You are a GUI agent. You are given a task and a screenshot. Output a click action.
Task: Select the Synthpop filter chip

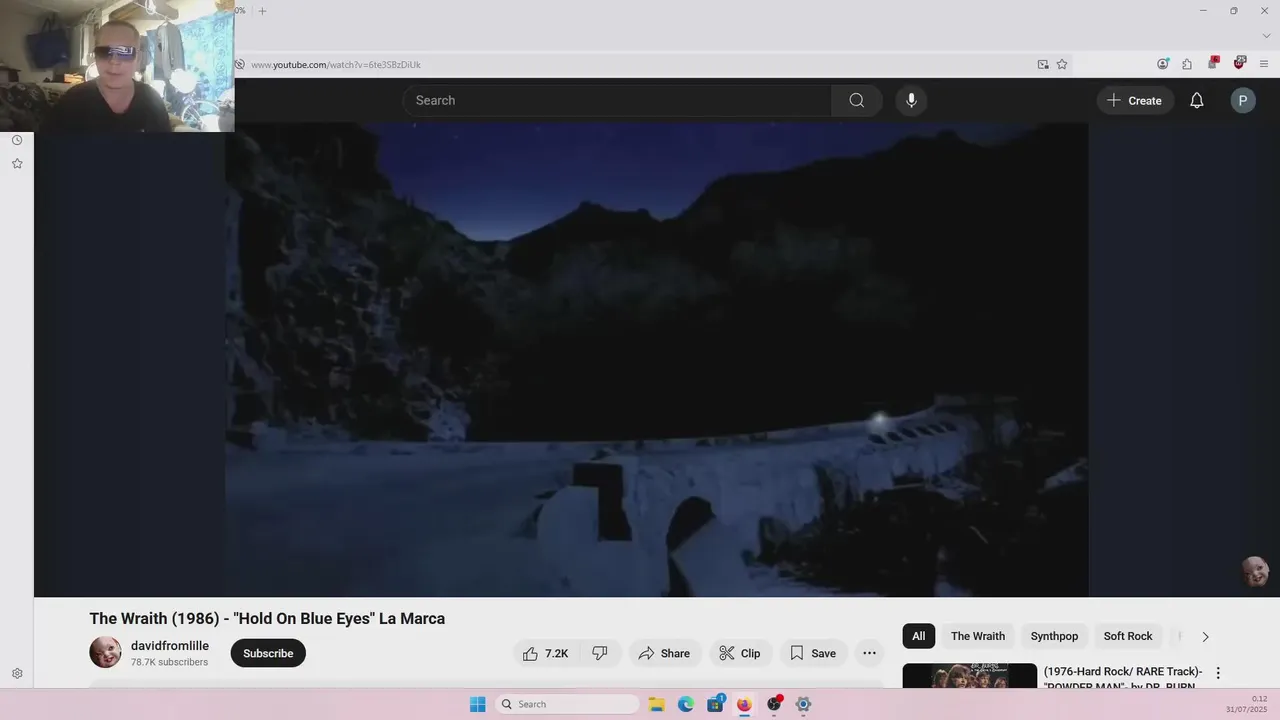point(1054,636)
